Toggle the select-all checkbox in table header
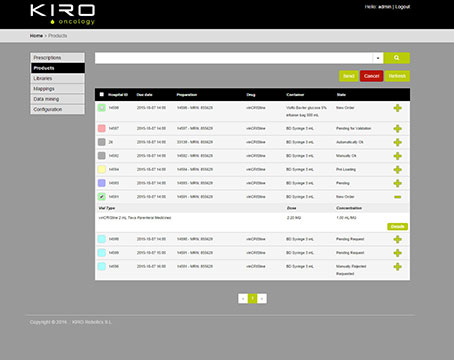The image size is (454, 360). tap(102, 94)
